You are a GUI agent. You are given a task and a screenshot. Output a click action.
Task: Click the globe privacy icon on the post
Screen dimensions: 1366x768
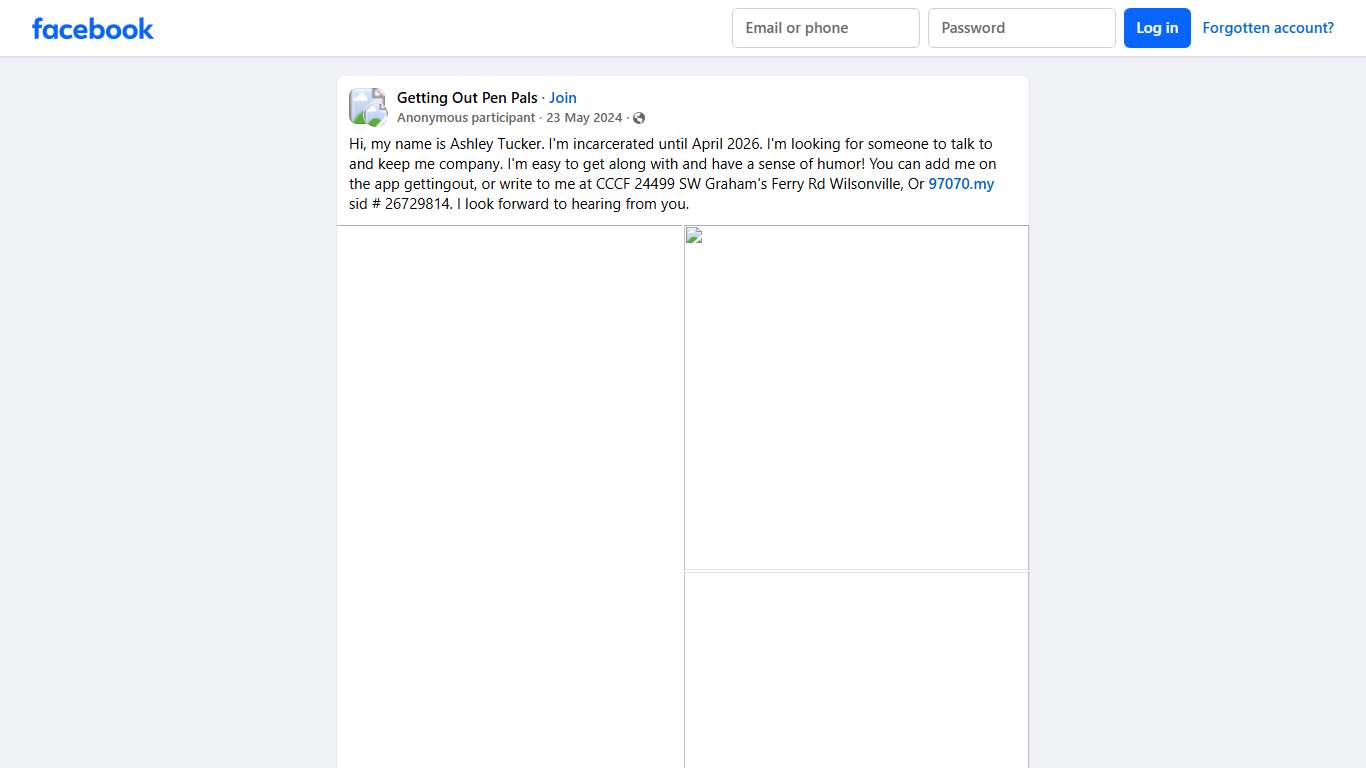pos(639,117)
